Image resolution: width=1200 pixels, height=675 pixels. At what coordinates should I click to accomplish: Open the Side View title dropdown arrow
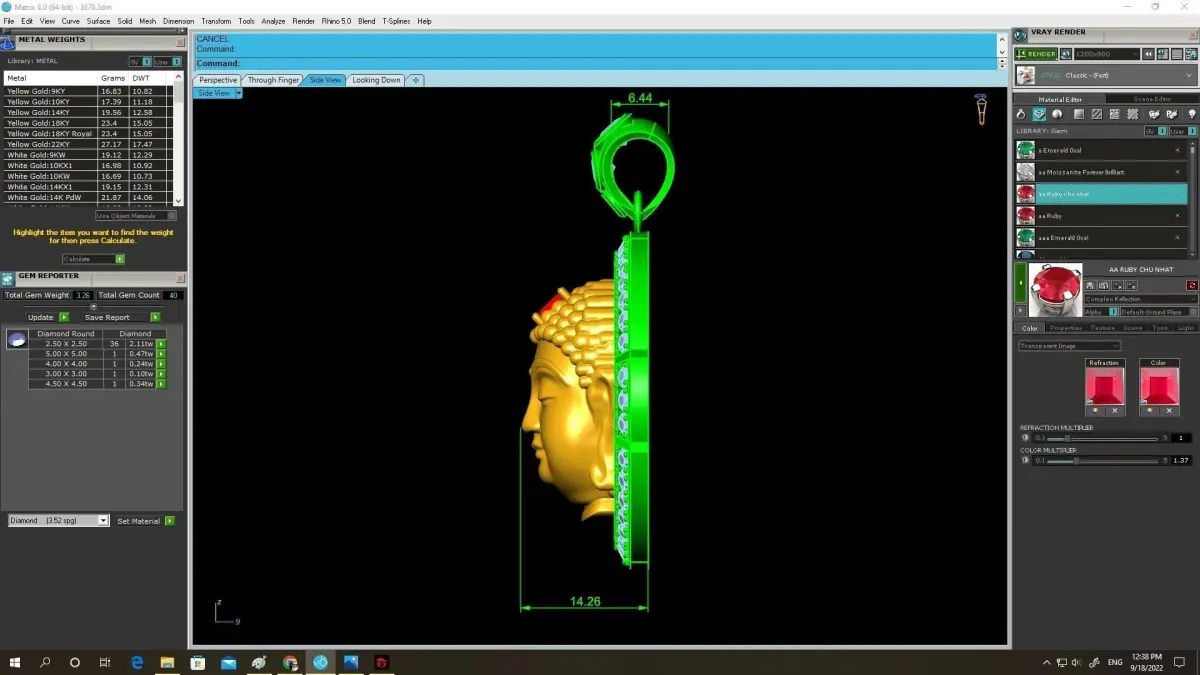[x=238, y=93]
